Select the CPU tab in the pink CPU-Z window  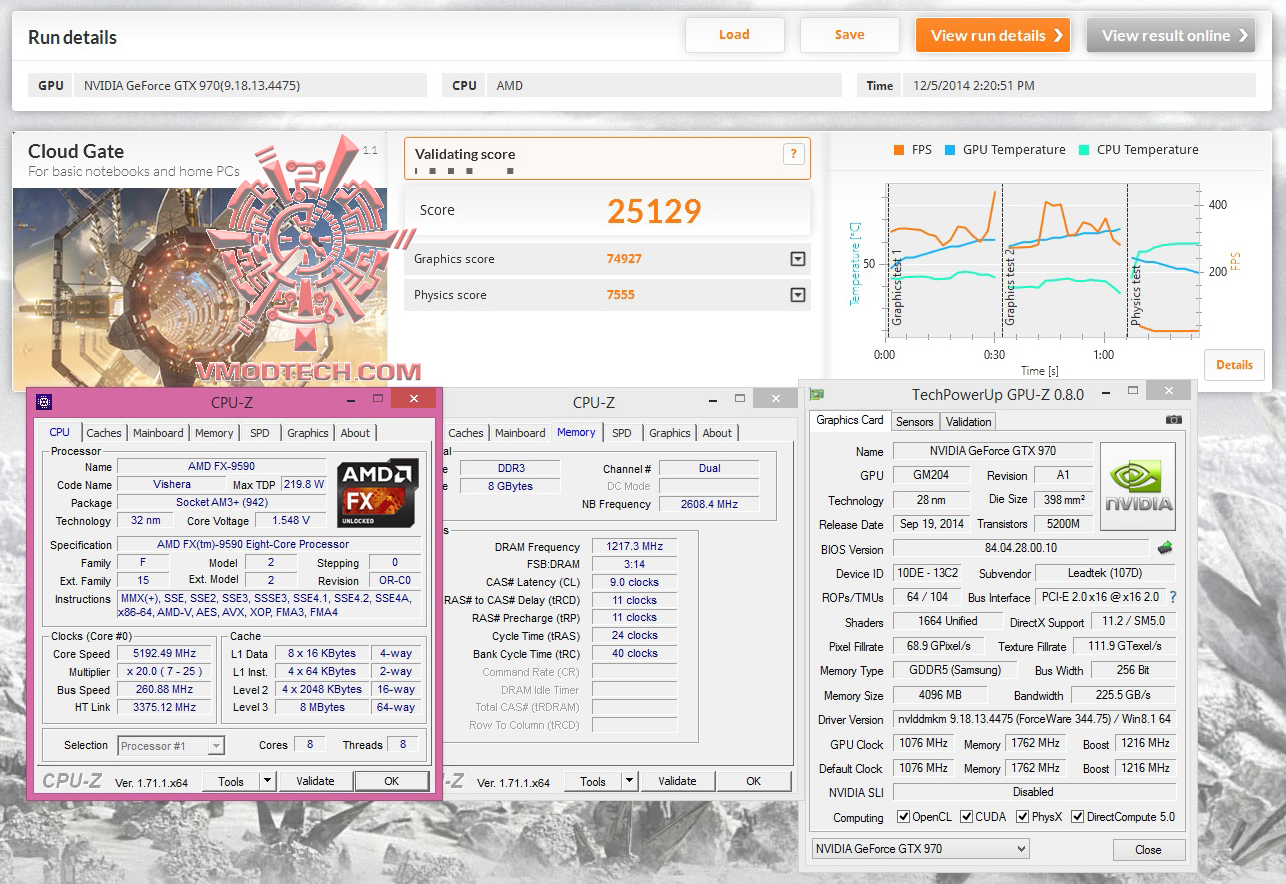60,432
